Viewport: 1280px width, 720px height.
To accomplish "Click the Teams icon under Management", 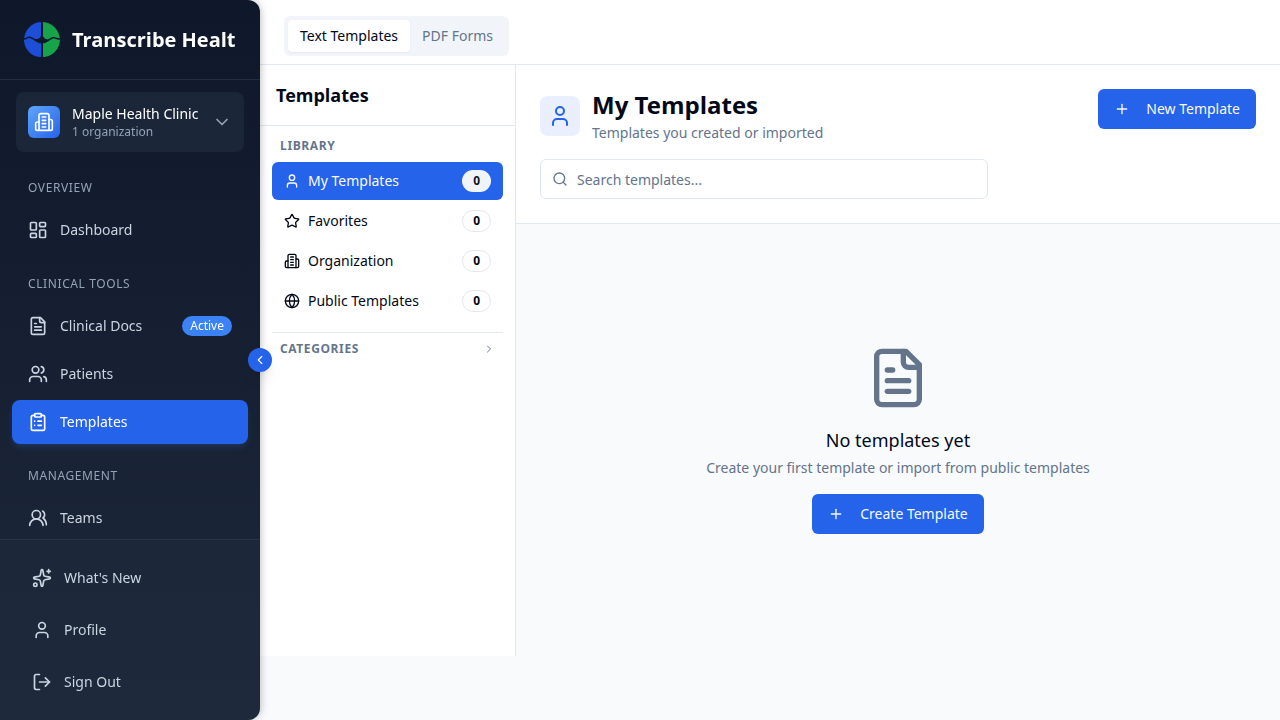I will coord(37,517).
